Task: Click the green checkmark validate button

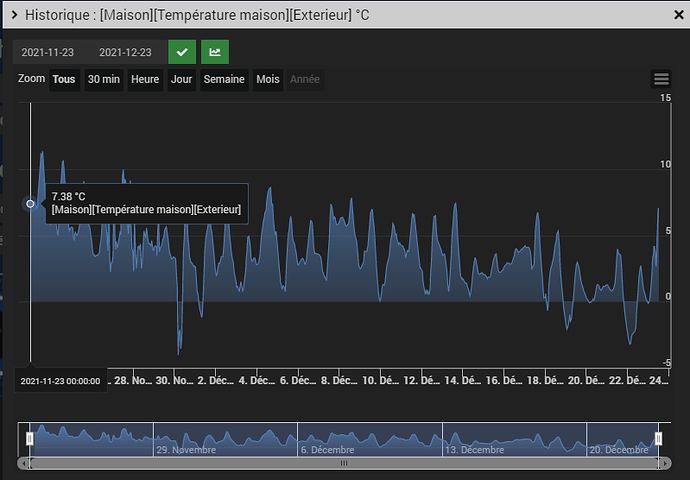Action: (182, 52)
